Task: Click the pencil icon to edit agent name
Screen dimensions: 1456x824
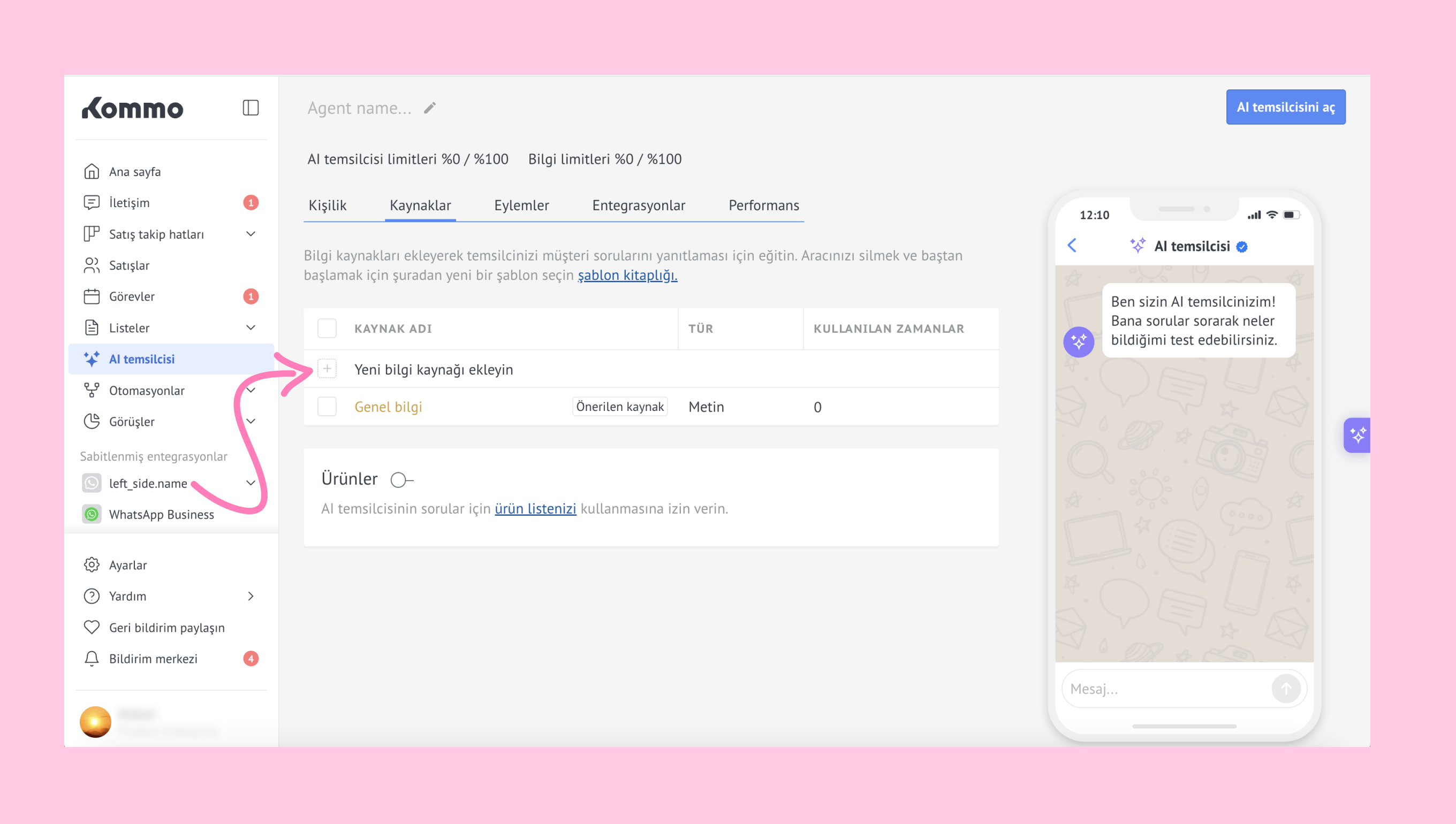Action: [430, 108]
